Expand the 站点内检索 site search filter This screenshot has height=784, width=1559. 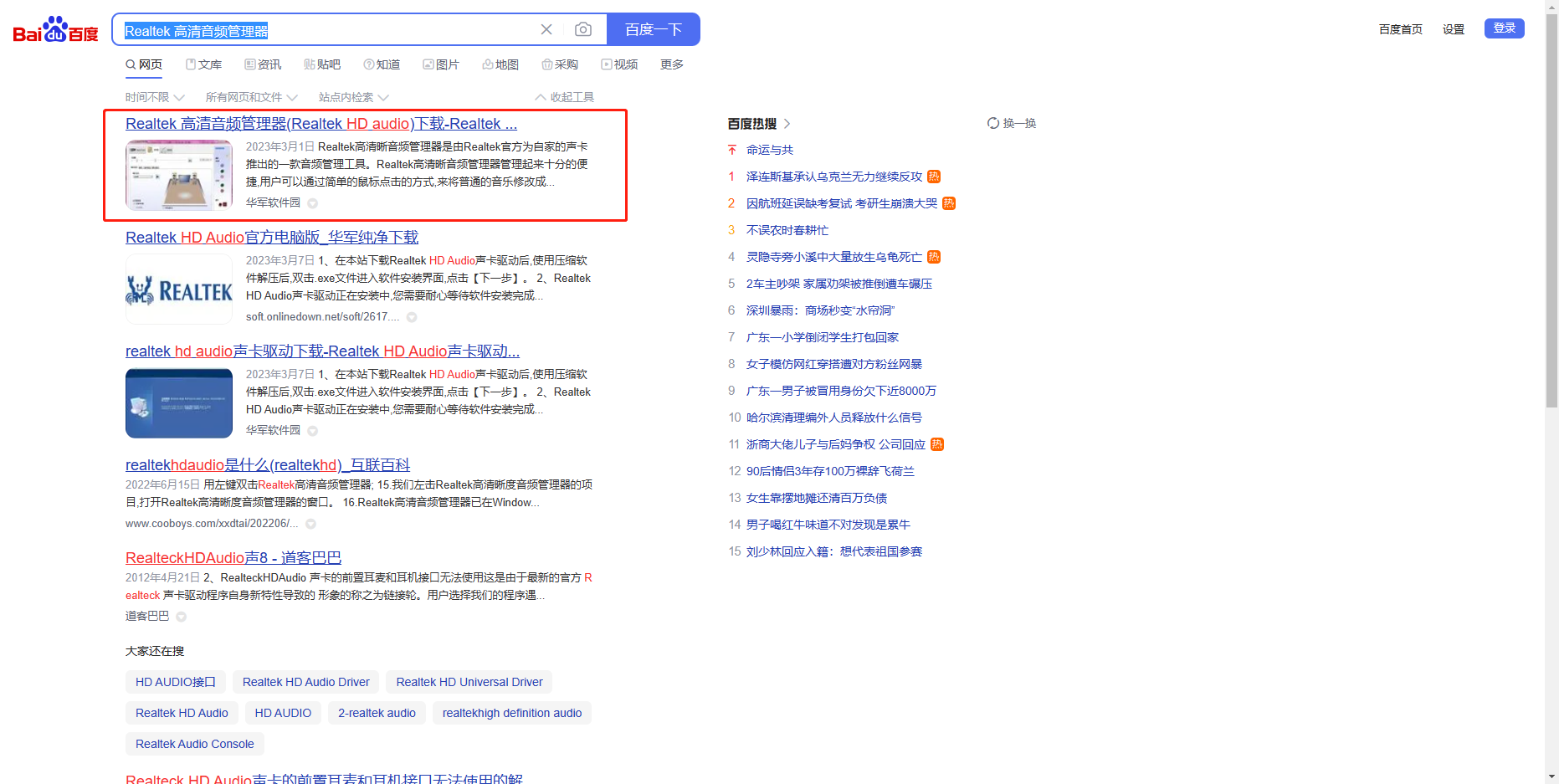(353, 97)
